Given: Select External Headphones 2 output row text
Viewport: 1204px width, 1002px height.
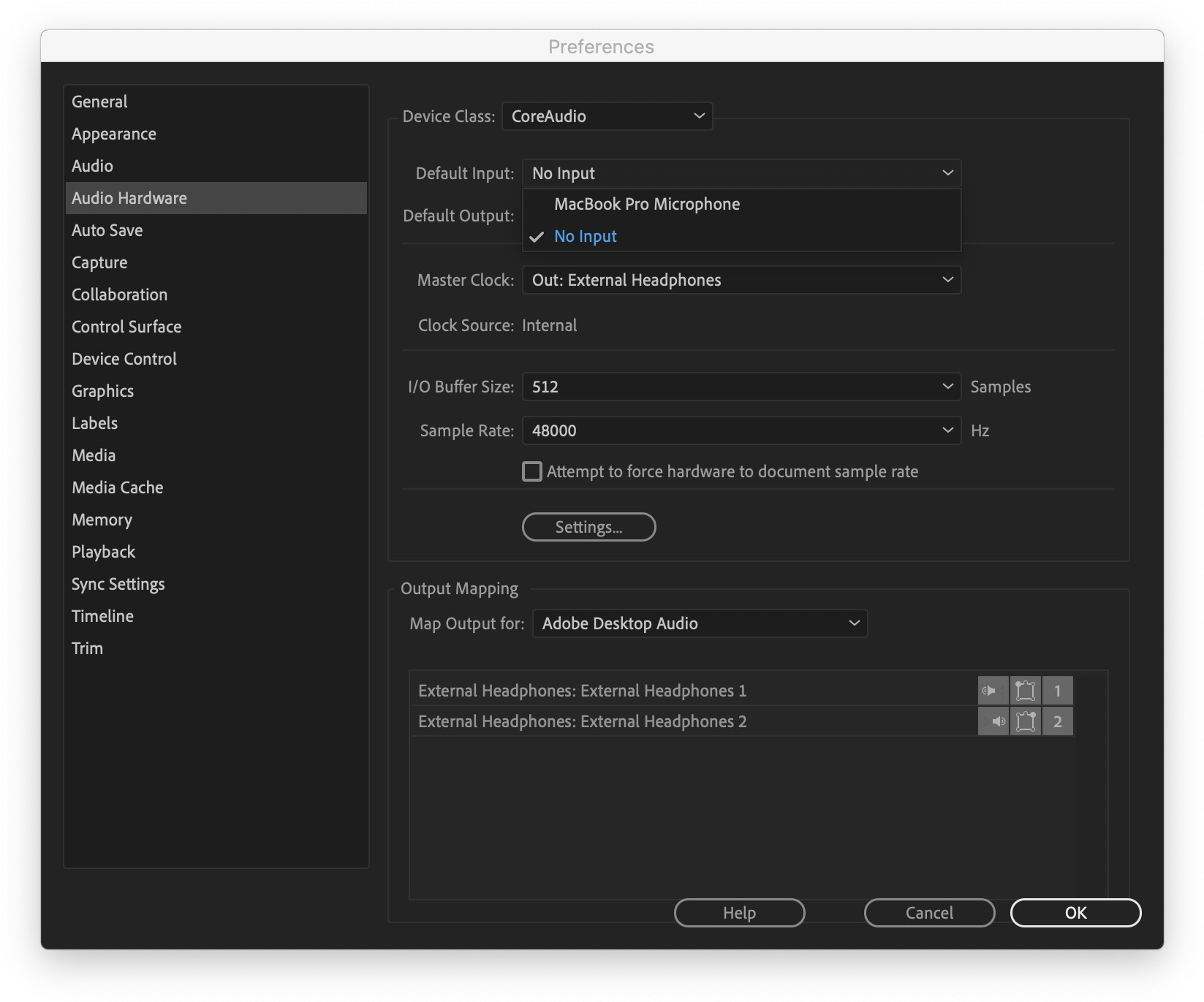Looking at the screenshot, I should tap(583, 721).
